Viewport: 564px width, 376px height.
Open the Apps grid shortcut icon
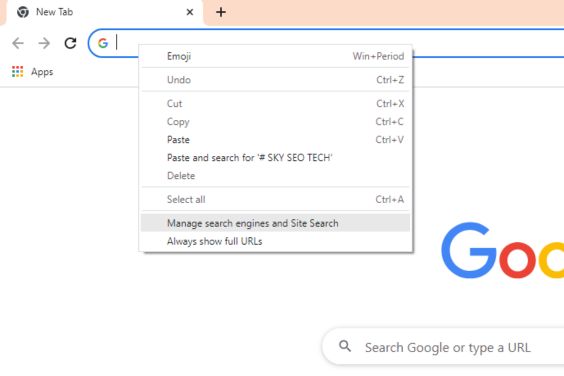(x=17, y=72)
